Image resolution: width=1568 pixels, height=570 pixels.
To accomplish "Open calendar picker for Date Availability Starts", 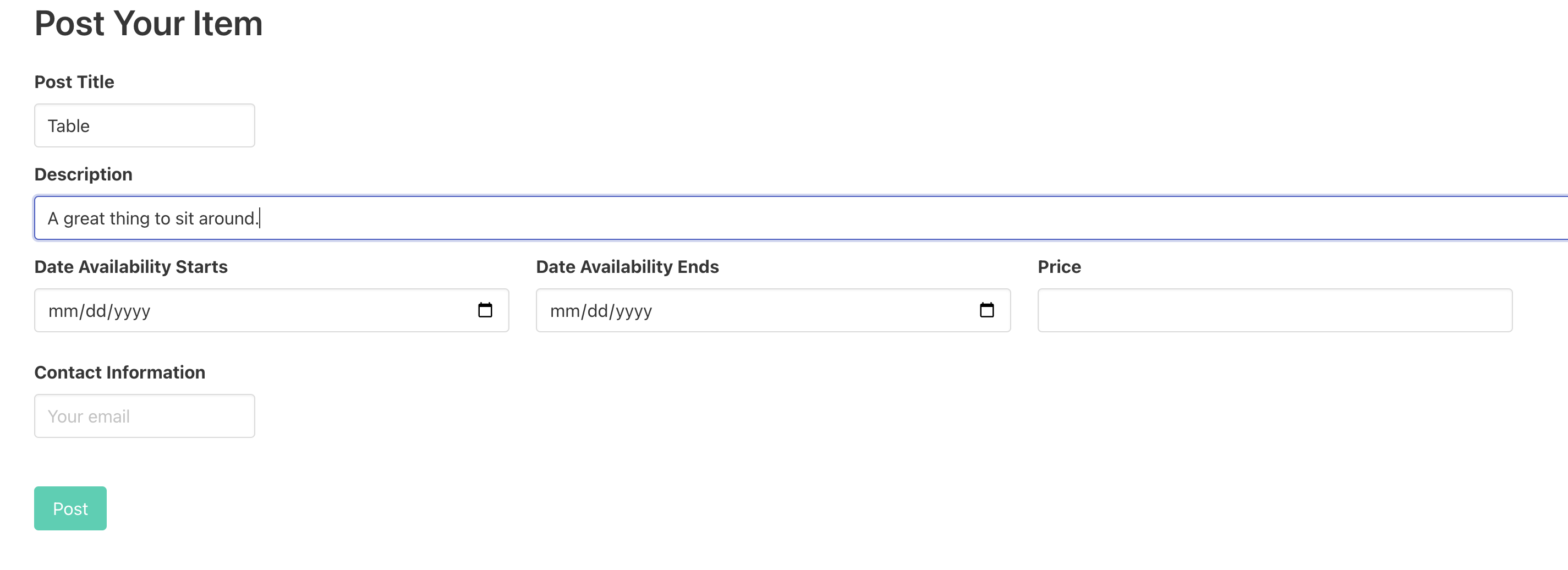I will tap(485, 310).
